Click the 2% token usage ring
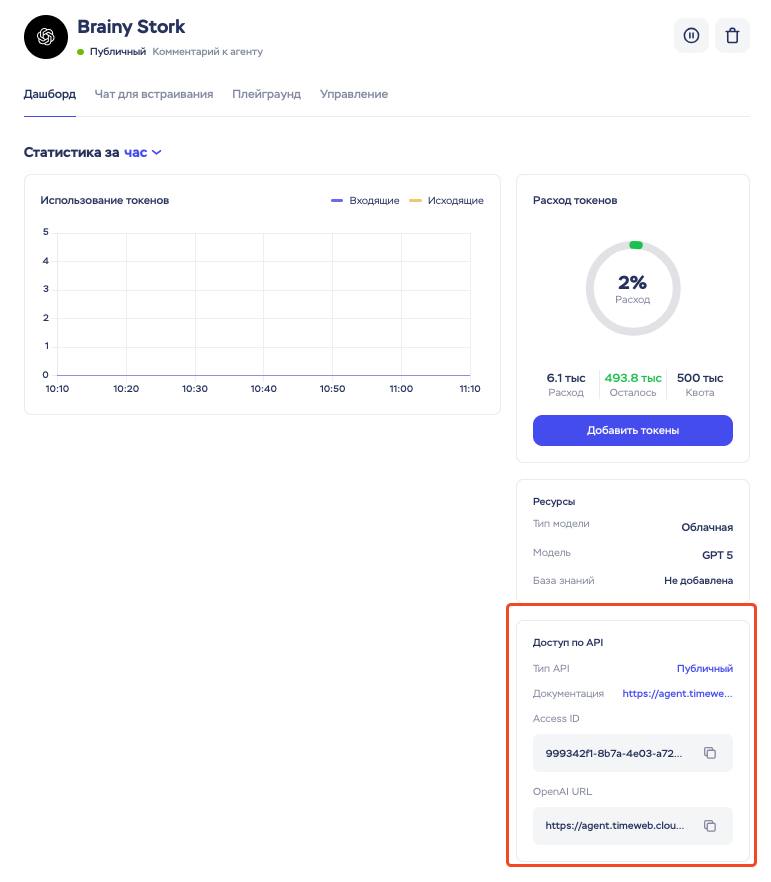The height and width of the screenshot is (882, 771). click(x=633, y=288)
